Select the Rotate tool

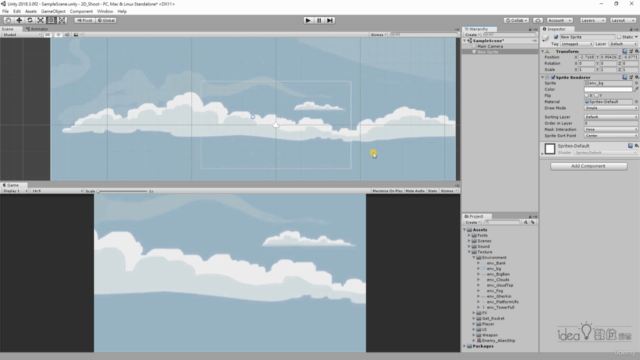coord(30,20)
